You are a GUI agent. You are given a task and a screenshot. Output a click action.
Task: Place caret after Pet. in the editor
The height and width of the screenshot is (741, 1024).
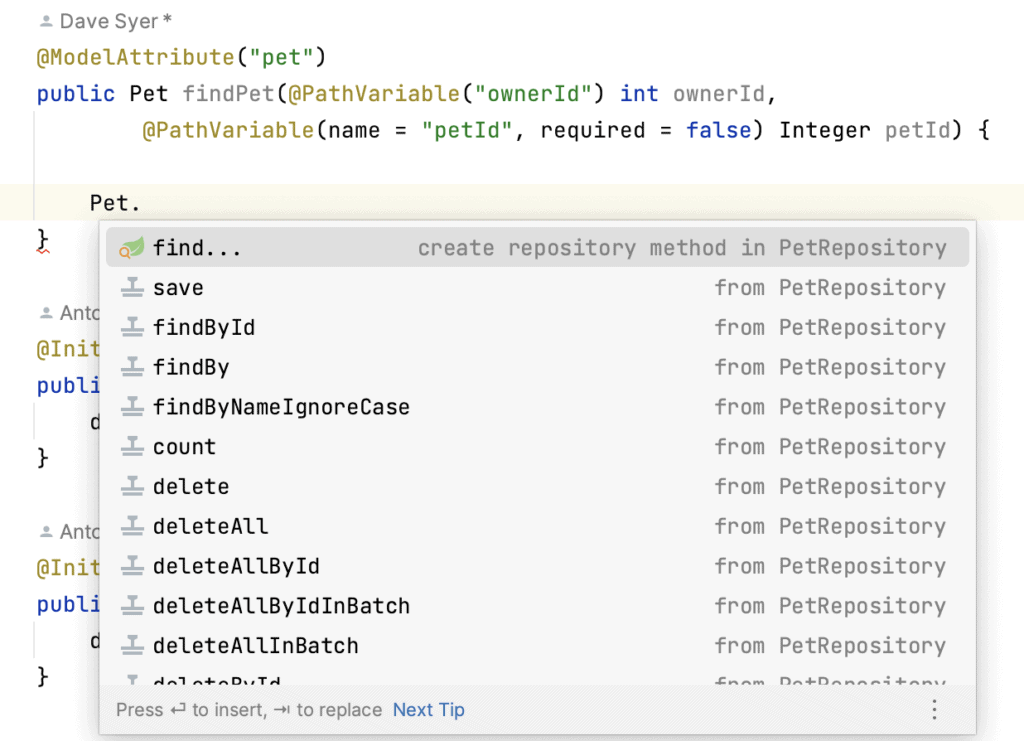pyautogui.click(x=142, y=204)
